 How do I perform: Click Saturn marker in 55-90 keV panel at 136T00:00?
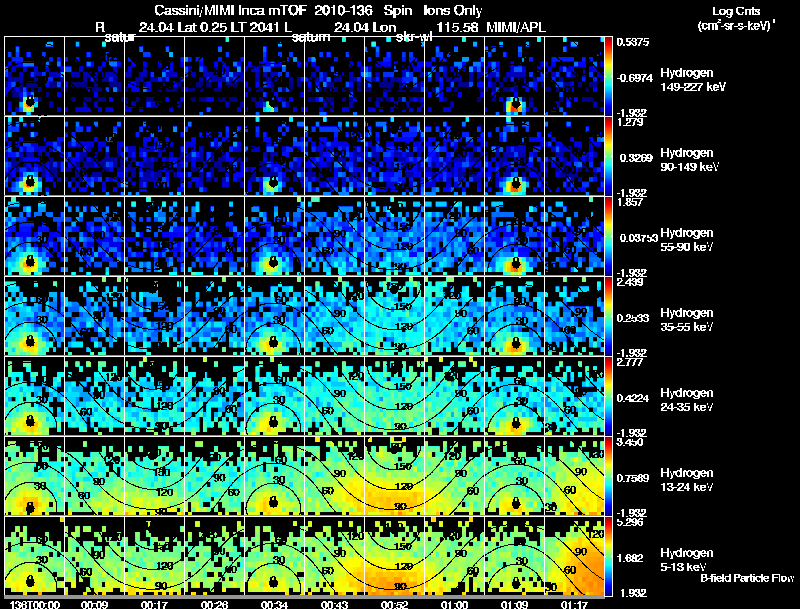[x=30, y=262]
